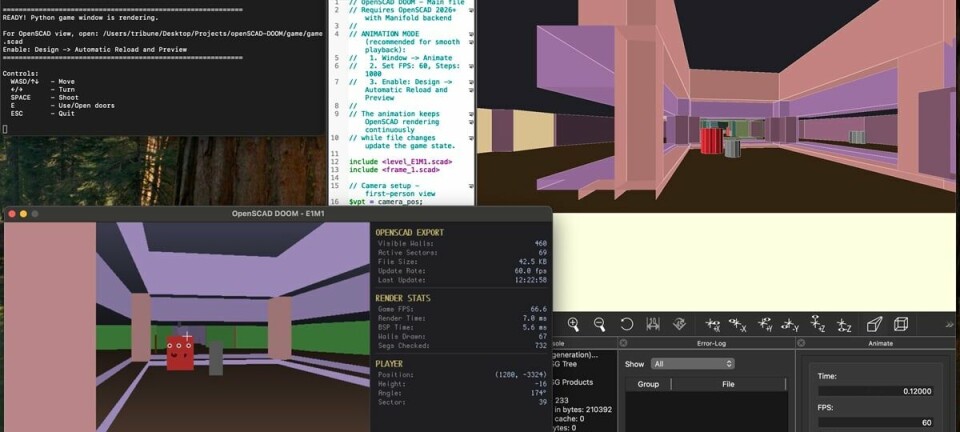Click the gray barrel beside the red barrel in OpenSCAD viewport
This screenshot has width=960, height=432.
tap(732, 149)
